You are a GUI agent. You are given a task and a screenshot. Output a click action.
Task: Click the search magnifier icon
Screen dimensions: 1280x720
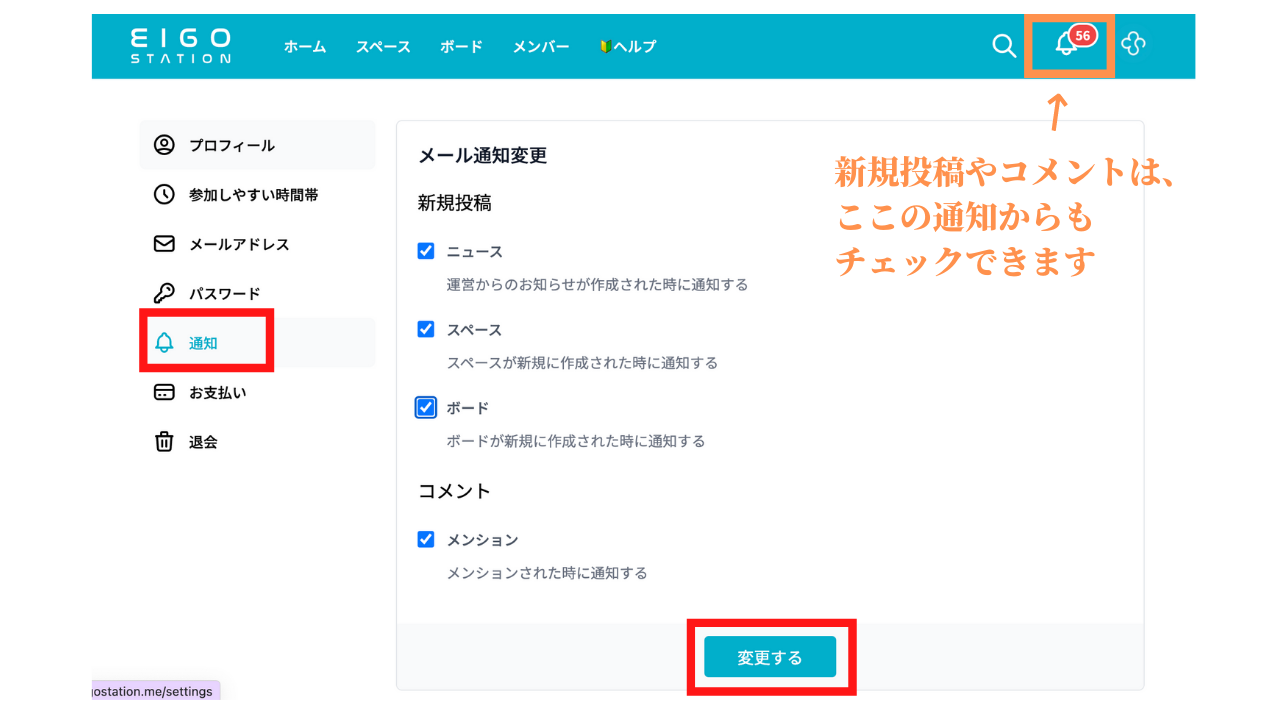(x=1004, y=46)
